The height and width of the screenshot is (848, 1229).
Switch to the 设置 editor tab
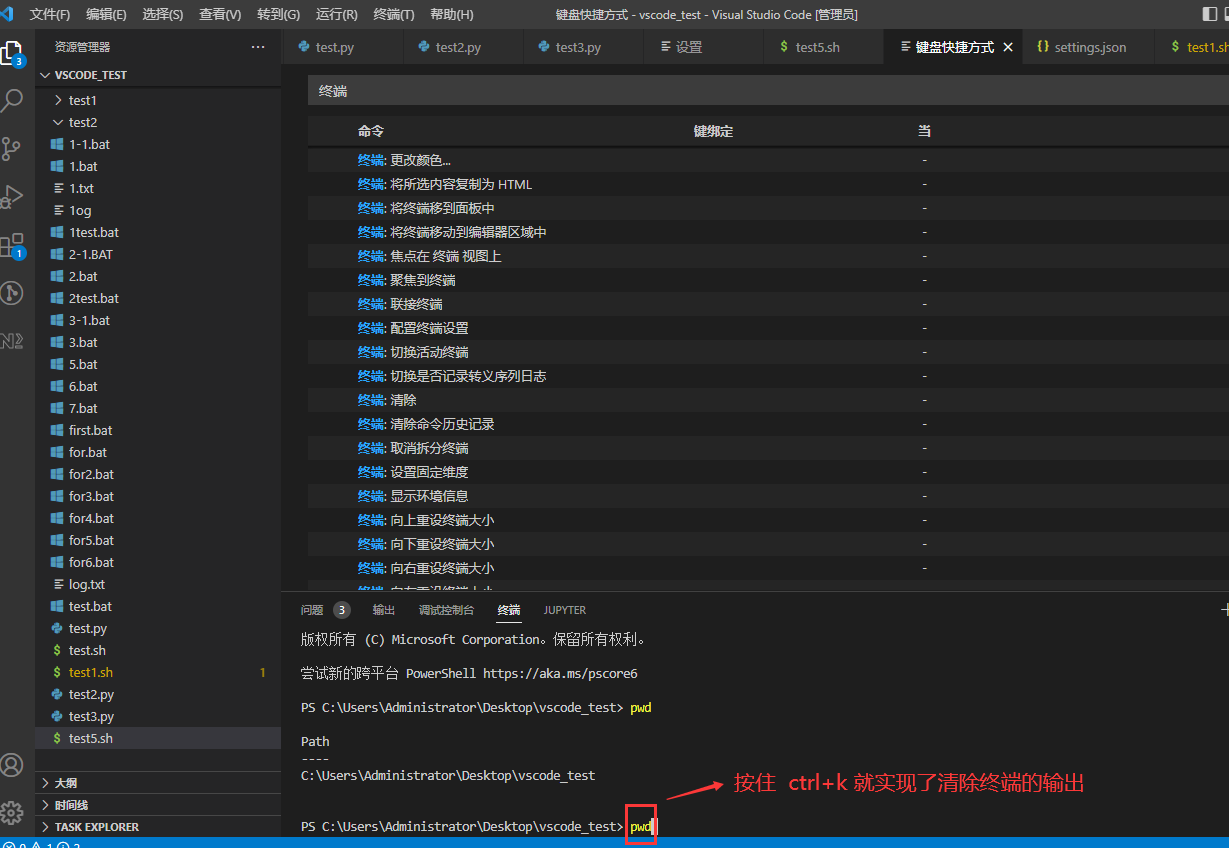(704, 47)
